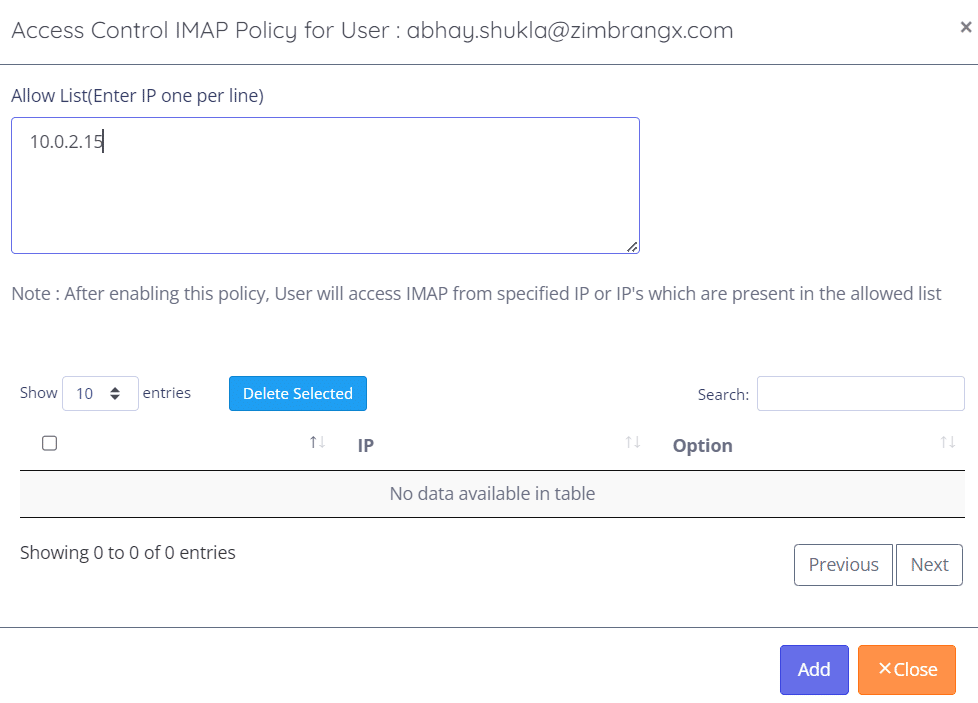Click the 'Allow List' field label

[x=137, y=96]
